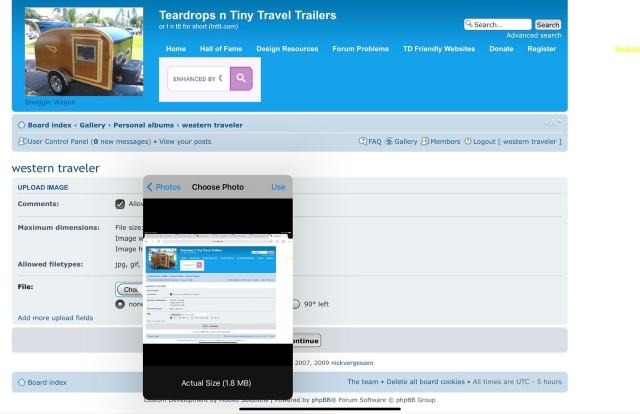Click the Choose file button

[x=129, y=289]
